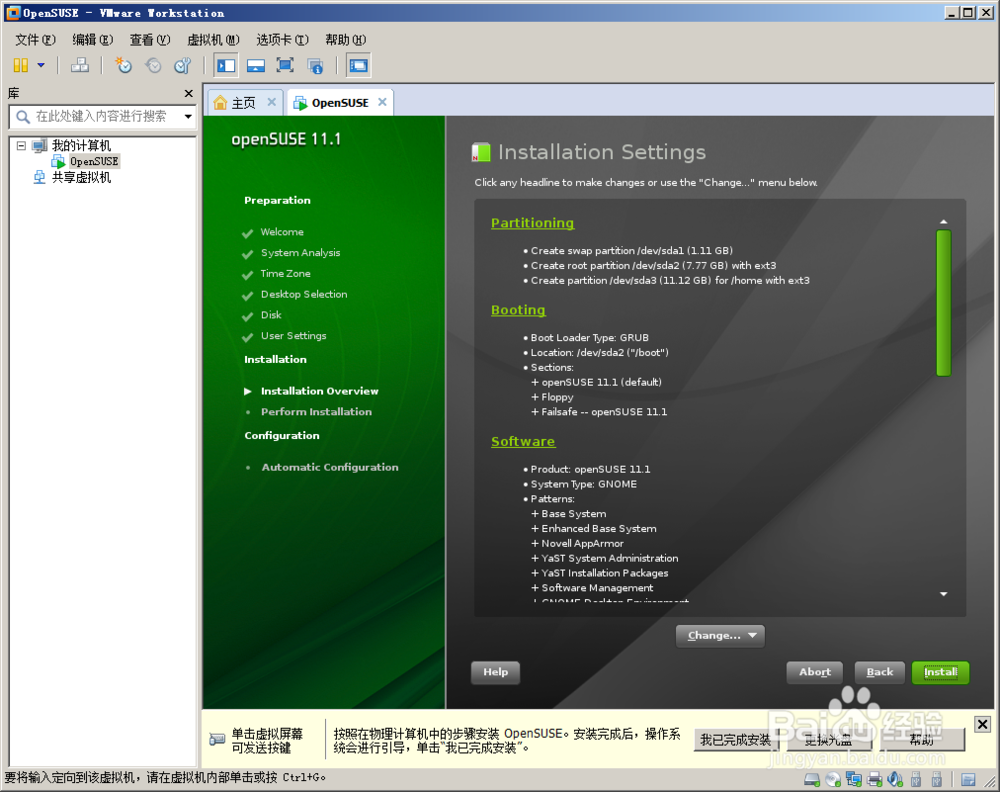This screenshot has height=792, width=1000.
Task: Click 'System Type: GNOME' line
Action: tap(584, 484)
